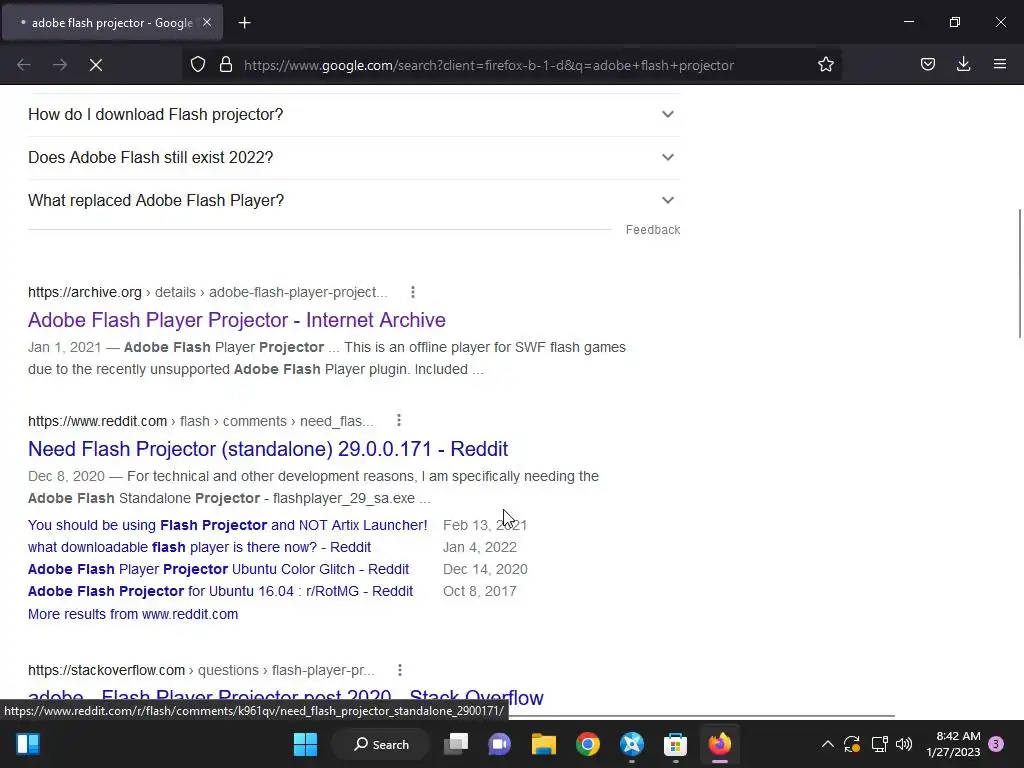The image size is (1024, 768).
Task: Click the page vertical scrollbar
Action: (1019, 273)
